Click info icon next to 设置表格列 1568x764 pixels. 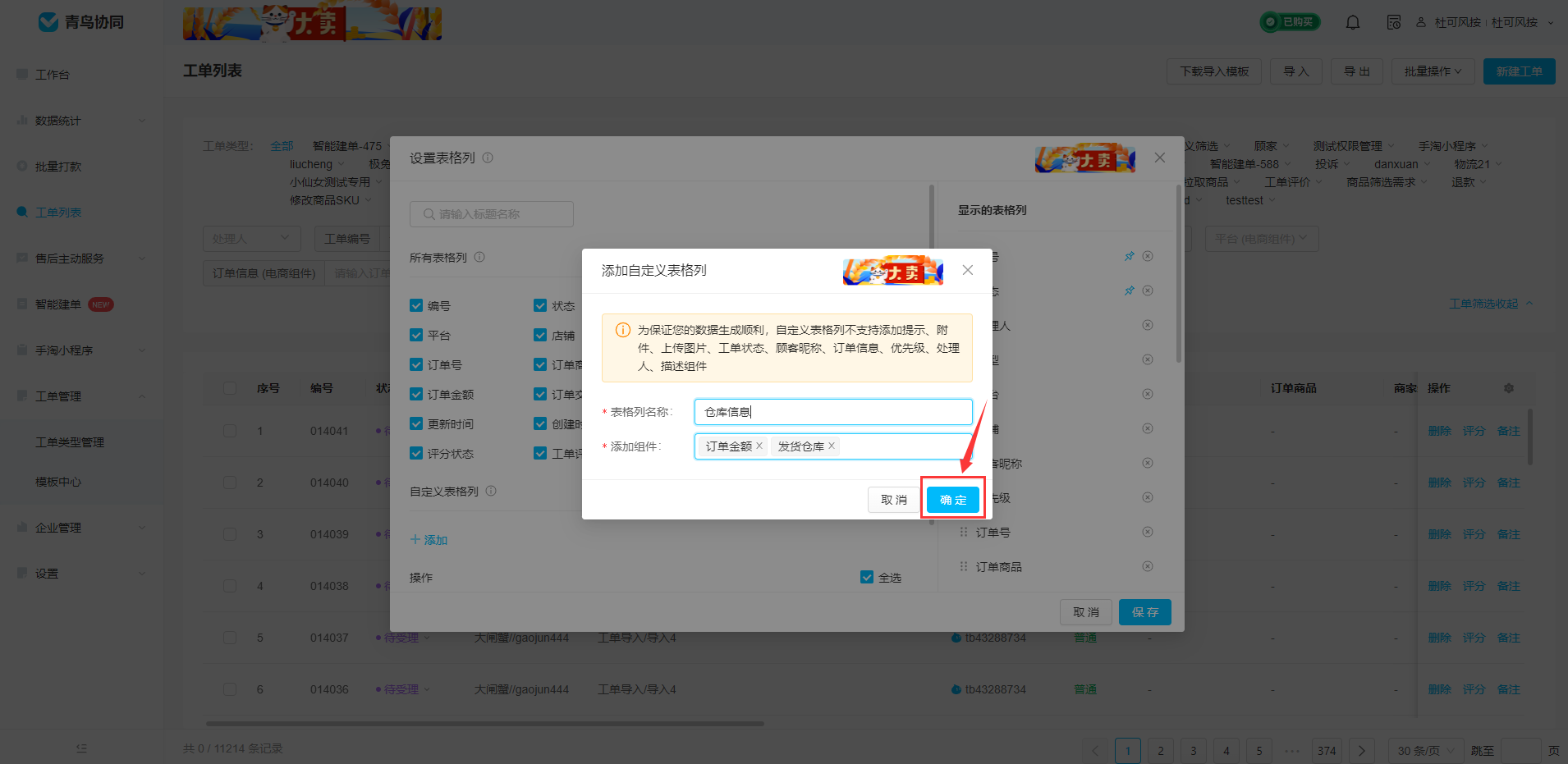488,158
